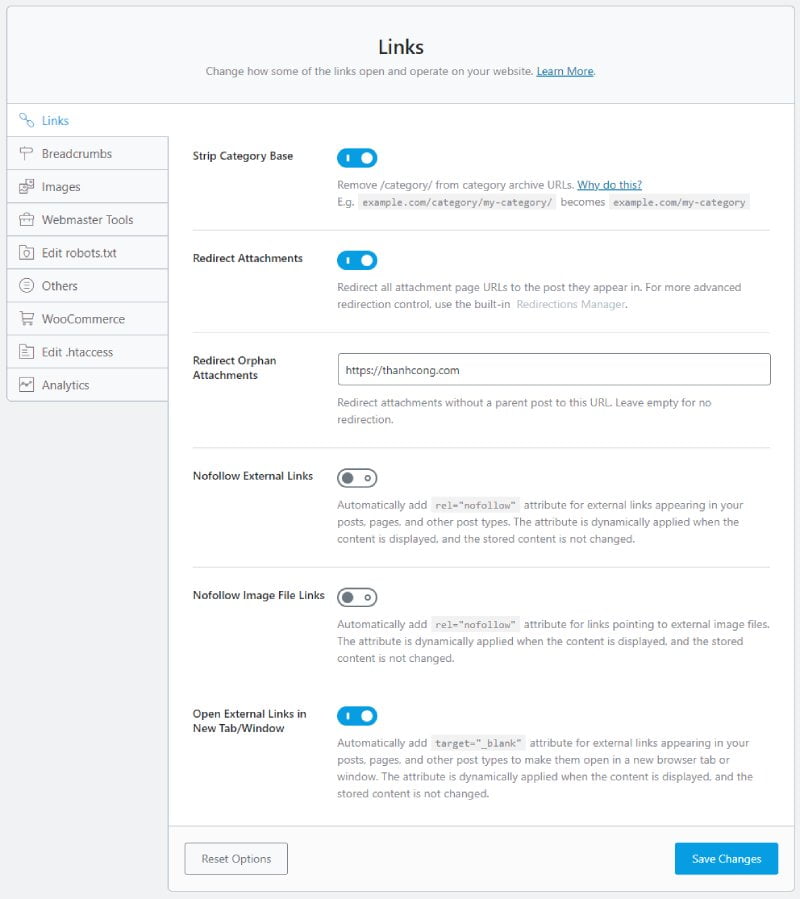This screenshot has height=899, width=800.
Task: Disable the Strip Category Base toggle
Action: click(357, 158)
